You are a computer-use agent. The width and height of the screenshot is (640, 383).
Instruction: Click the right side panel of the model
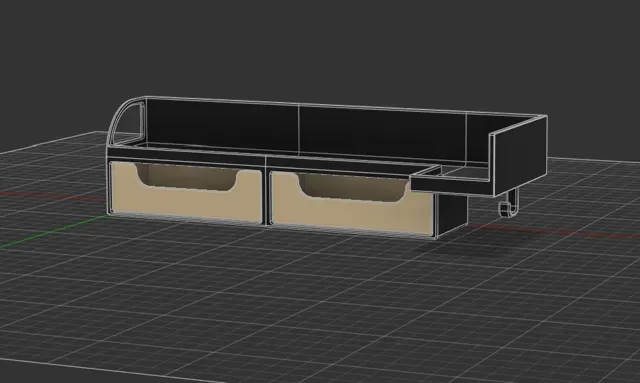click(x=520, y=156)
